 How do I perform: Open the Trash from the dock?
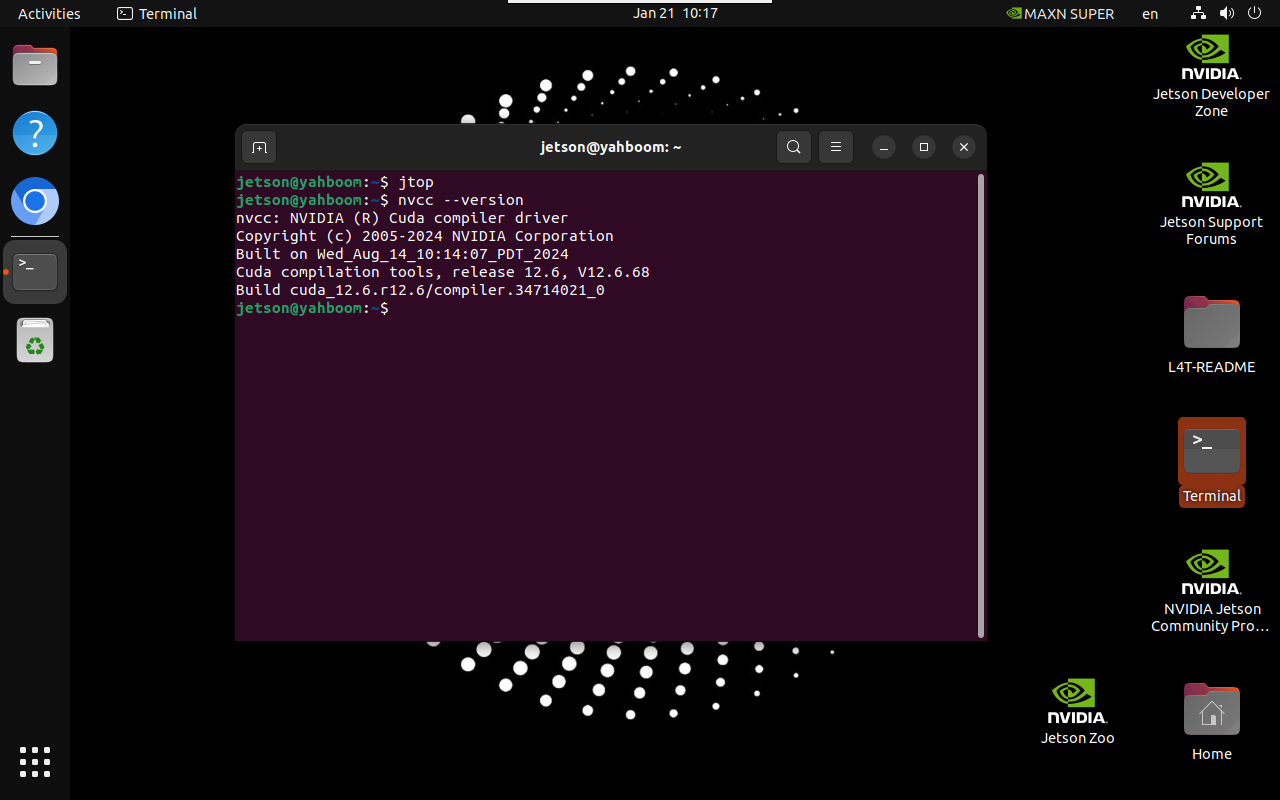coord(35,341)
